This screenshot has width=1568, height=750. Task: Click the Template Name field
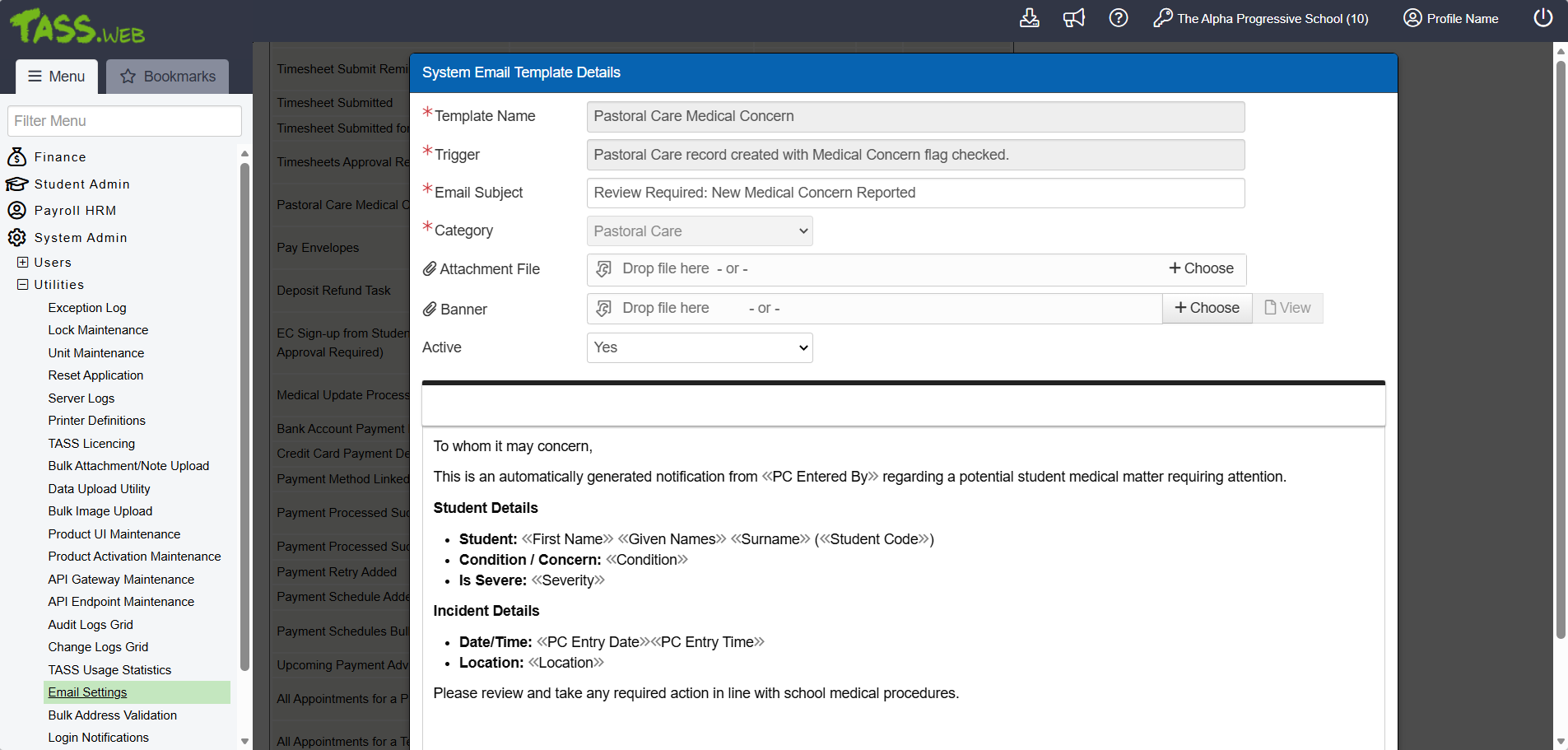(915, 116)
